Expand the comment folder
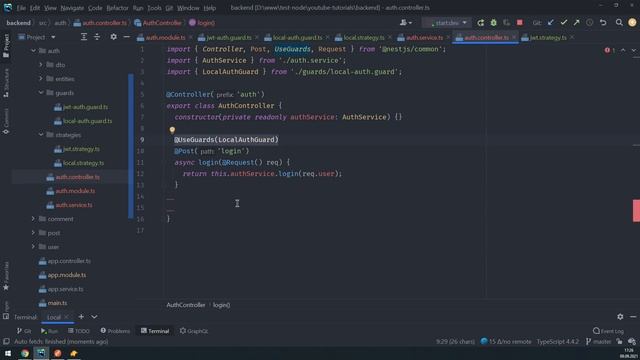This screenshot has width=640, height=360. coord(33,219)
